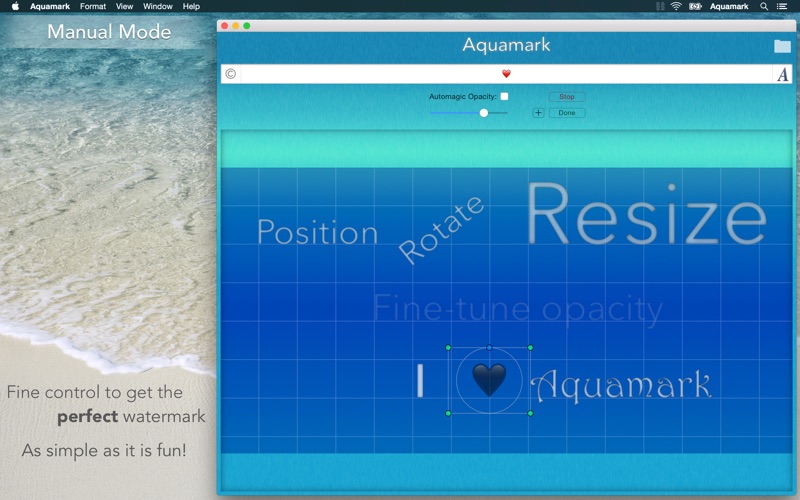Viewport: 800px width, 500px height.
Task: Open the folder icon in Aquamark window
Action: pos(782,46)
